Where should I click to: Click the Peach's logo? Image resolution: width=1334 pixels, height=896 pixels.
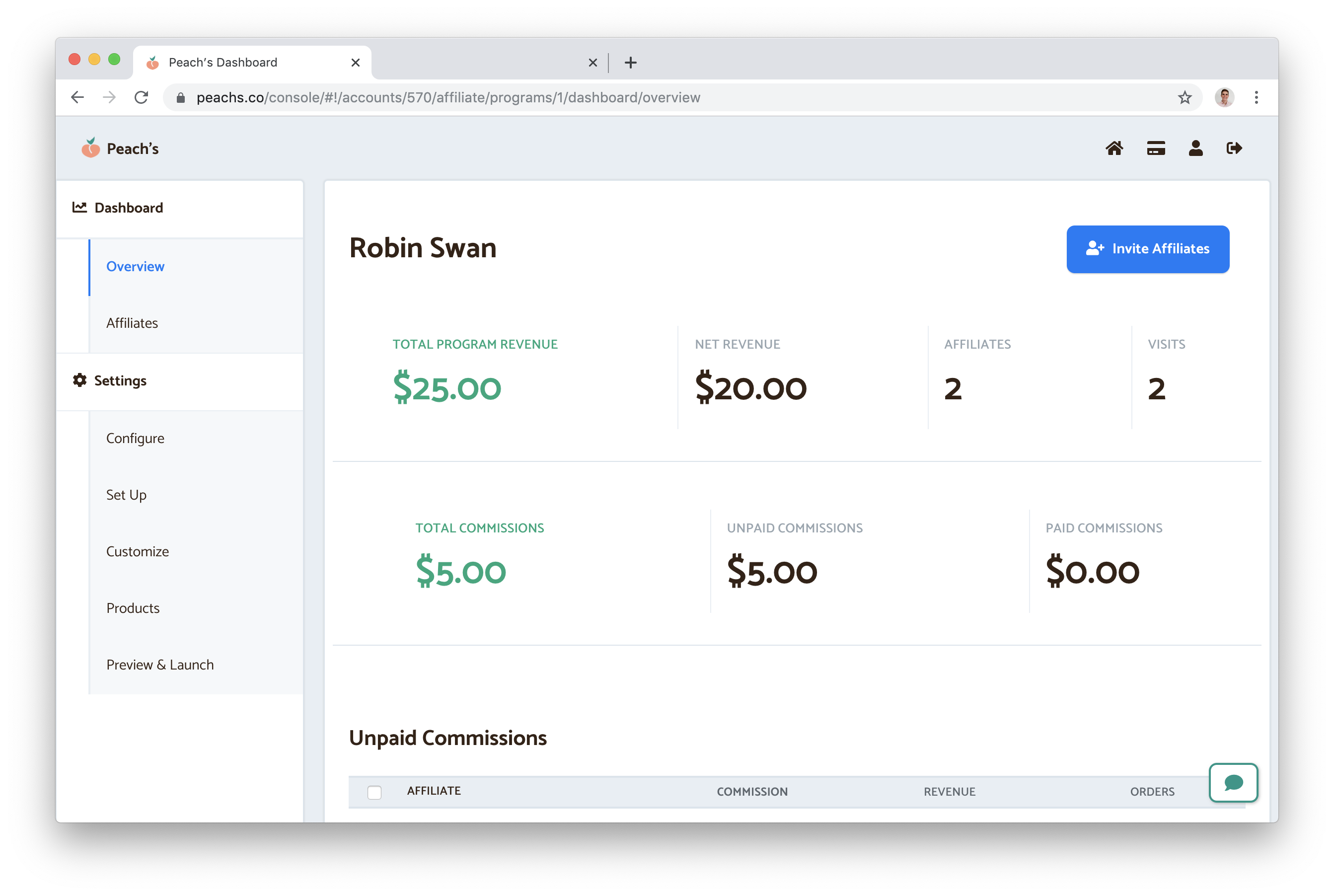coord(120,149)
